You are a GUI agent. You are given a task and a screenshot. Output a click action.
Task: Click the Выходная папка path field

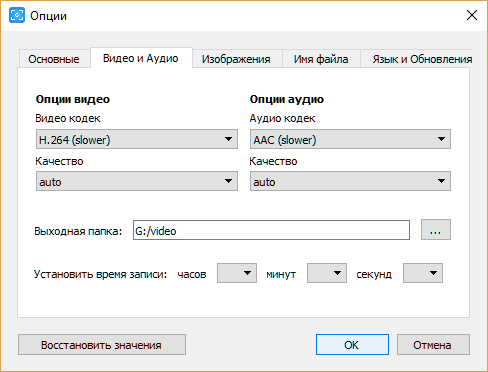[x=271, y=230]
